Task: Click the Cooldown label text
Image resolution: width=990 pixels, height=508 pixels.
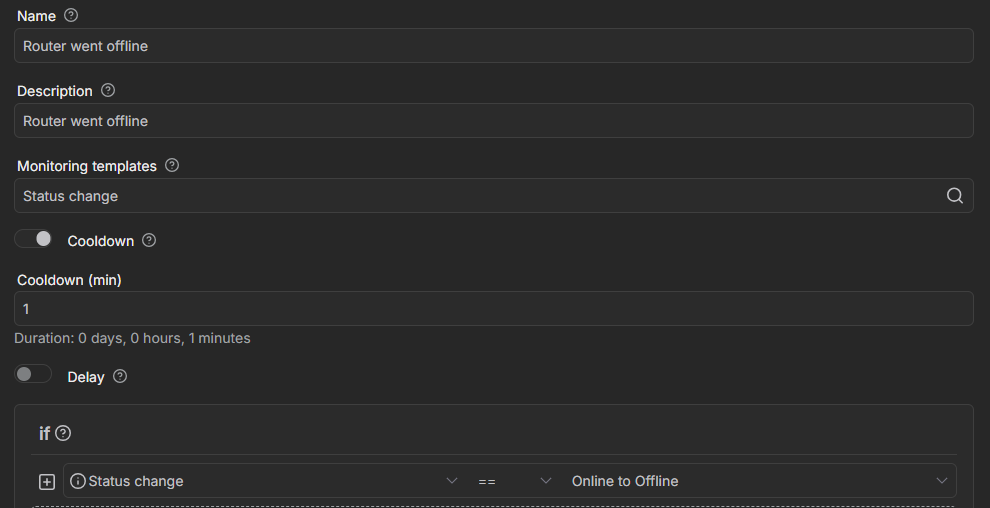Action: (101, 241)
